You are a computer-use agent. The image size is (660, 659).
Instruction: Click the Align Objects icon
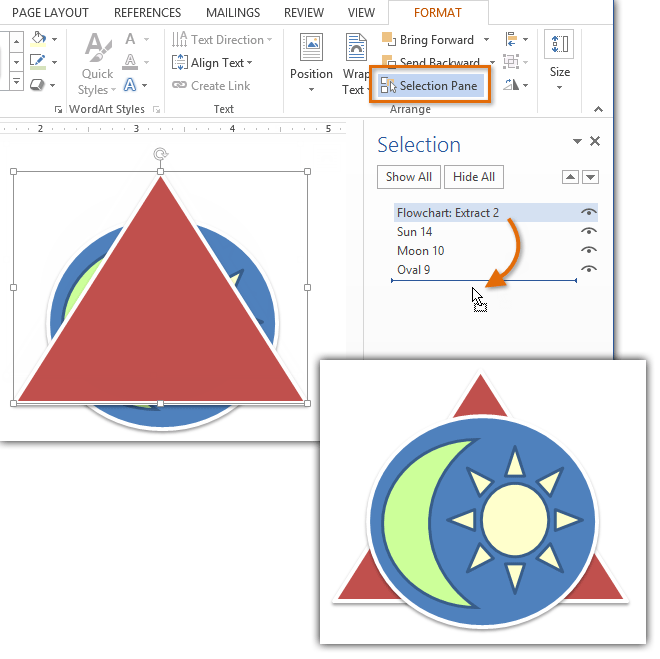[511, 39]
